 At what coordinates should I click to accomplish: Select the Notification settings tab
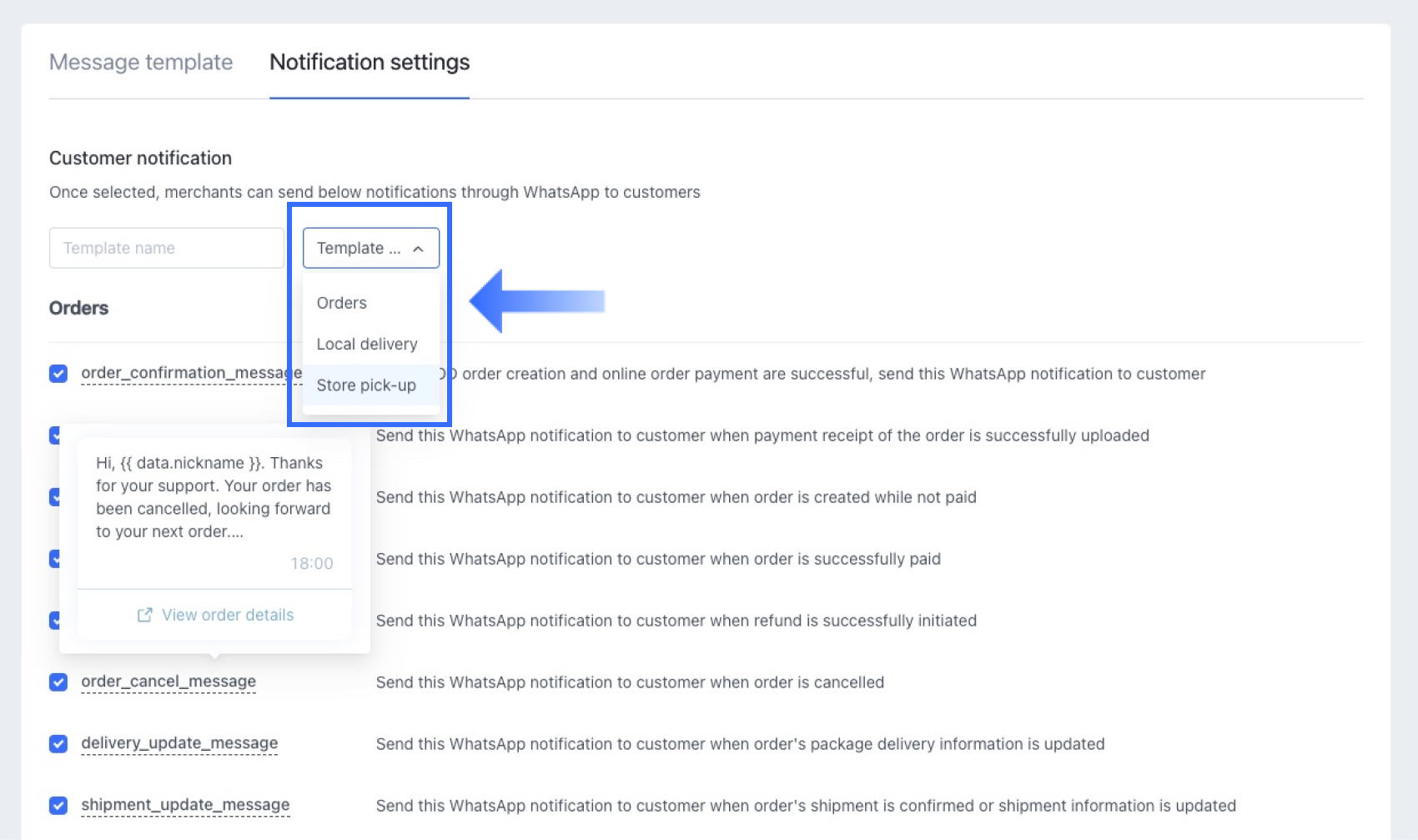click(x=370, y=63)
